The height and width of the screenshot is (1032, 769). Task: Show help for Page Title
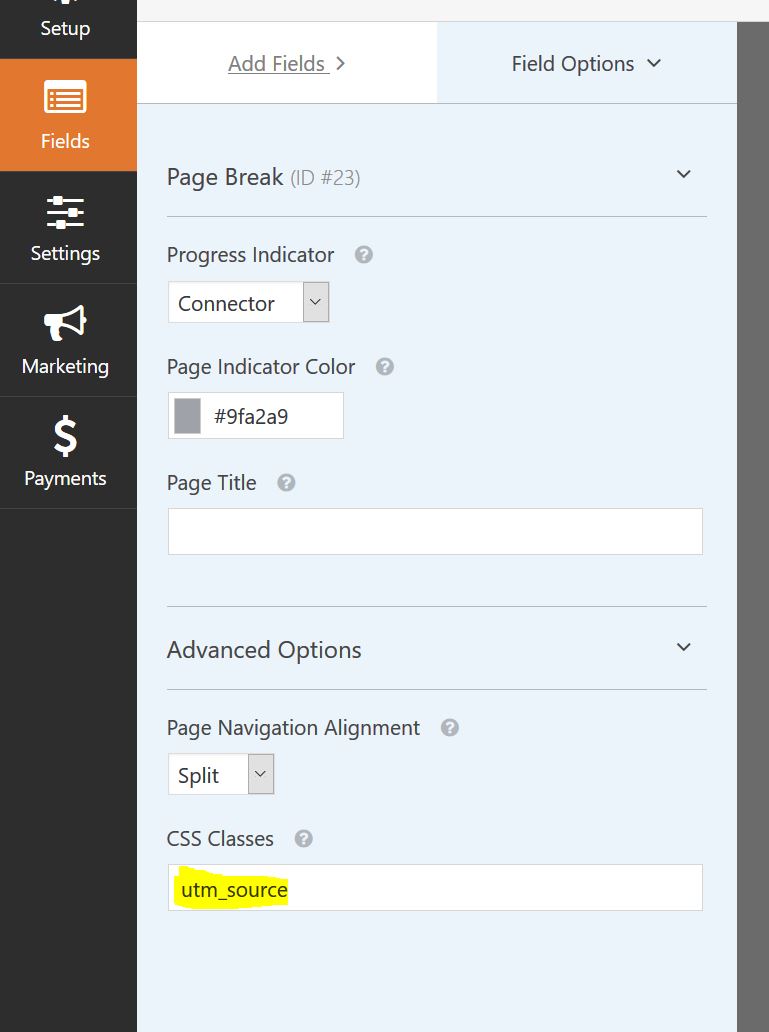(x=286, y=482)
